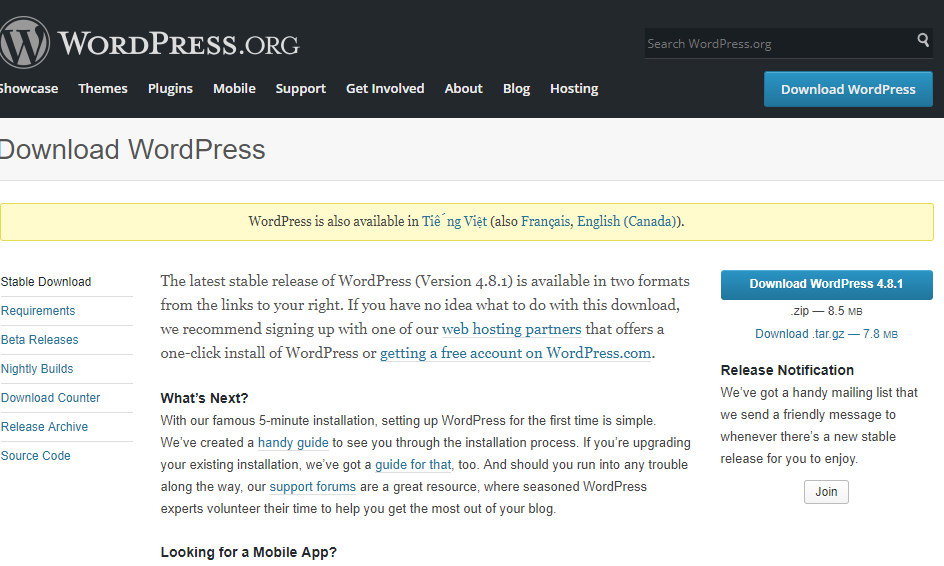The image size is (944, 566).
Task: Select Nightly Builds in the sidebar
Action: point(37,369)
